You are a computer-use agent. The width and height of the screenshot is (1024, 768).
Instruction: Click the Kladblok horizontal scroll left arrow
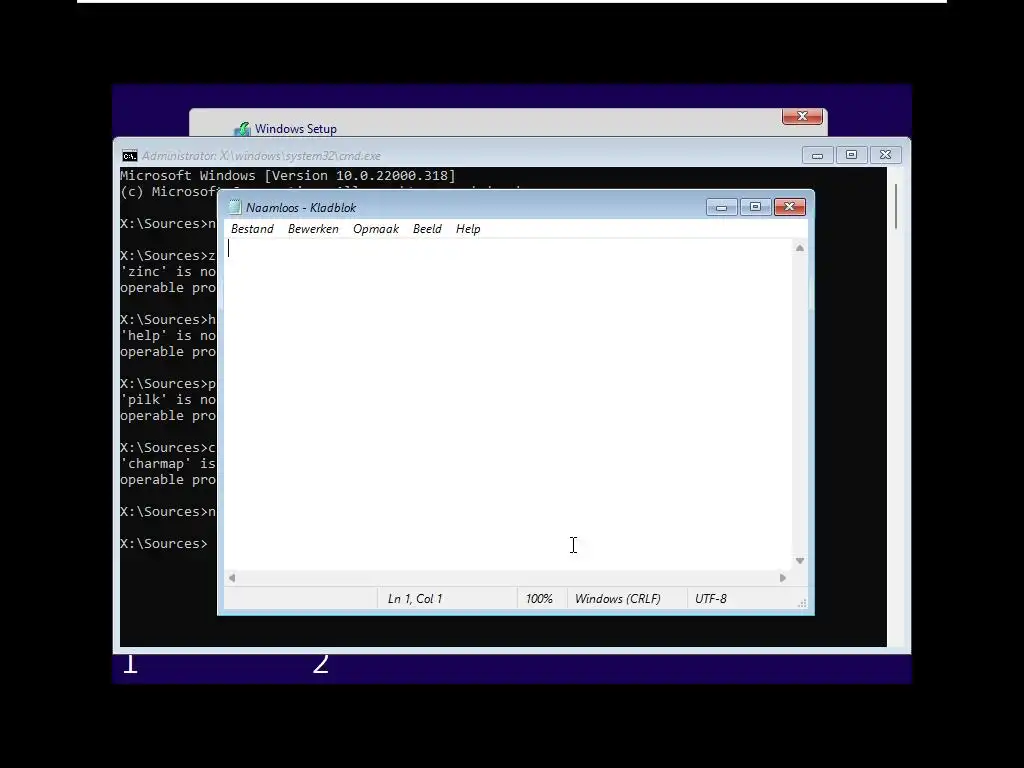(232, 577)
